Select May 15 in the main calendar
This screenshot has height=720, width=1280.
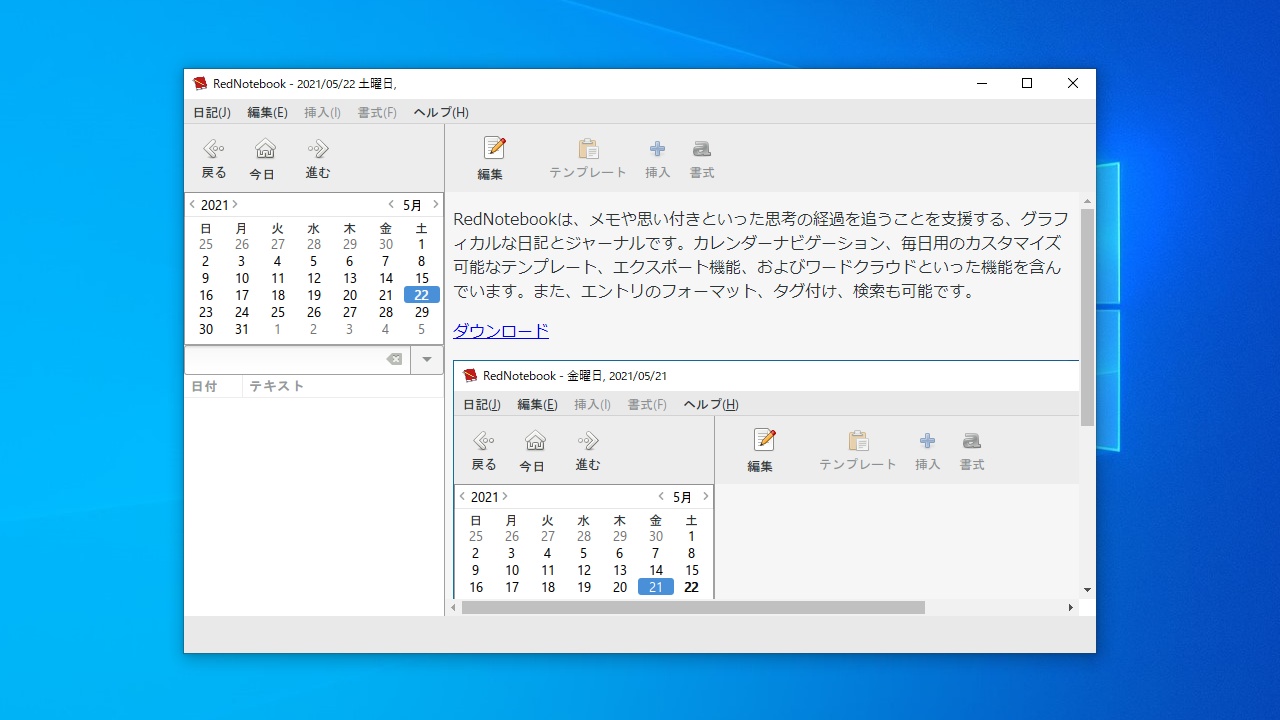422,278
